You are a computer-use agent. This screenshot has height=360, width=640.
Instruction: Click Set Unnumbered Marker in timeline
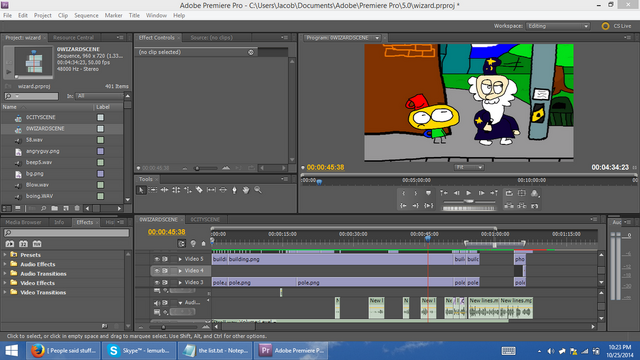click(204, 244)
